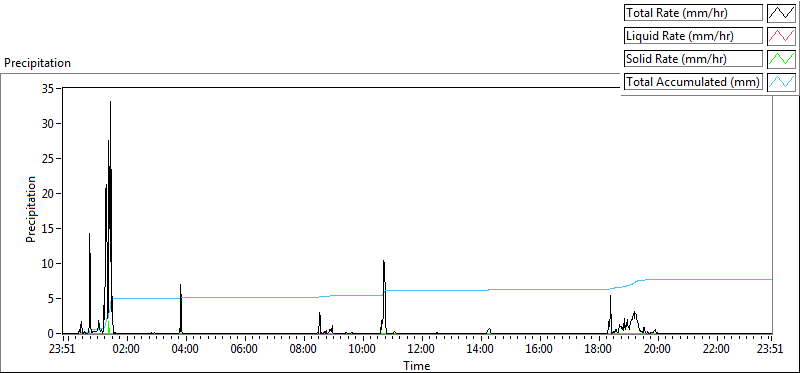This screenshot has width=800, height=373.
Task: Click the 0 value on y-axis
Action: pyautogui.click(x=52, y=334)
